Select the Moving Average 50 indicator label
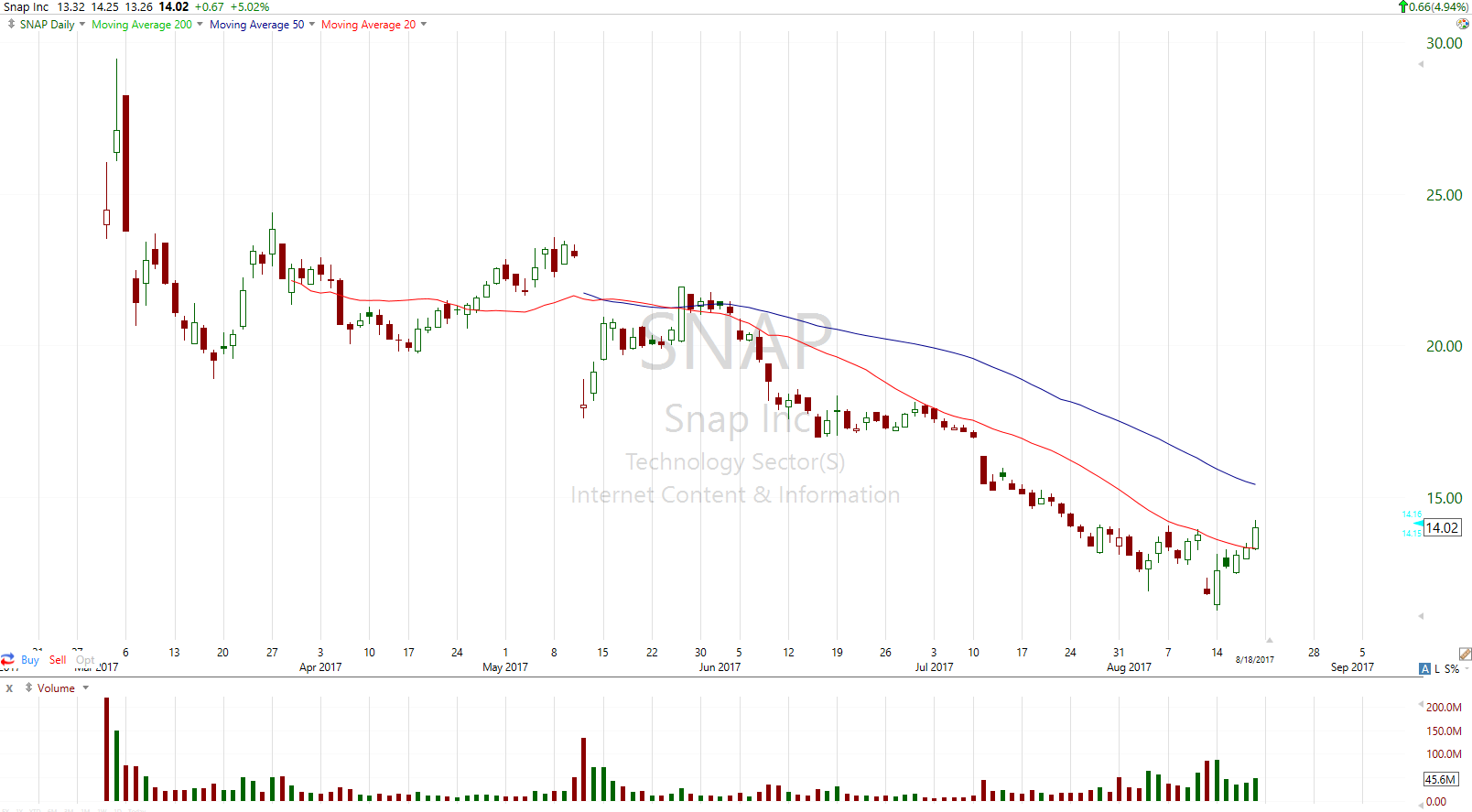The image size is (1472, 812). click(257, 25)
